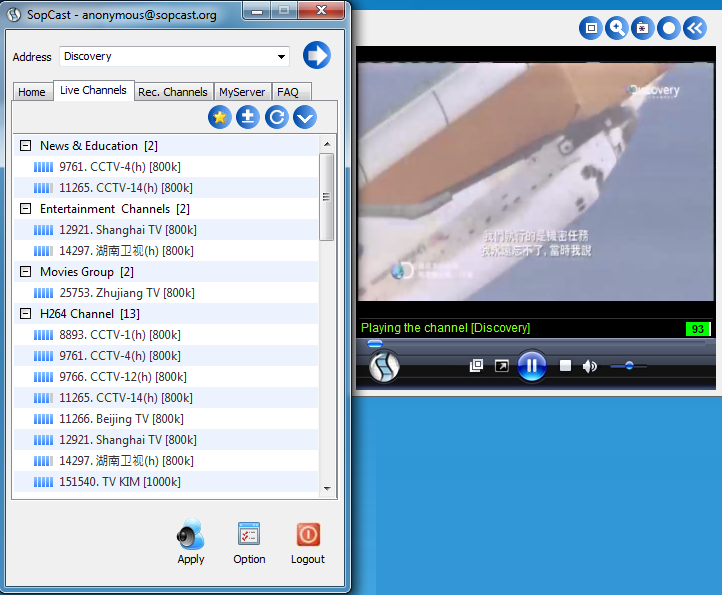
Task: Click the player volume slider
Action: (629, 366)
